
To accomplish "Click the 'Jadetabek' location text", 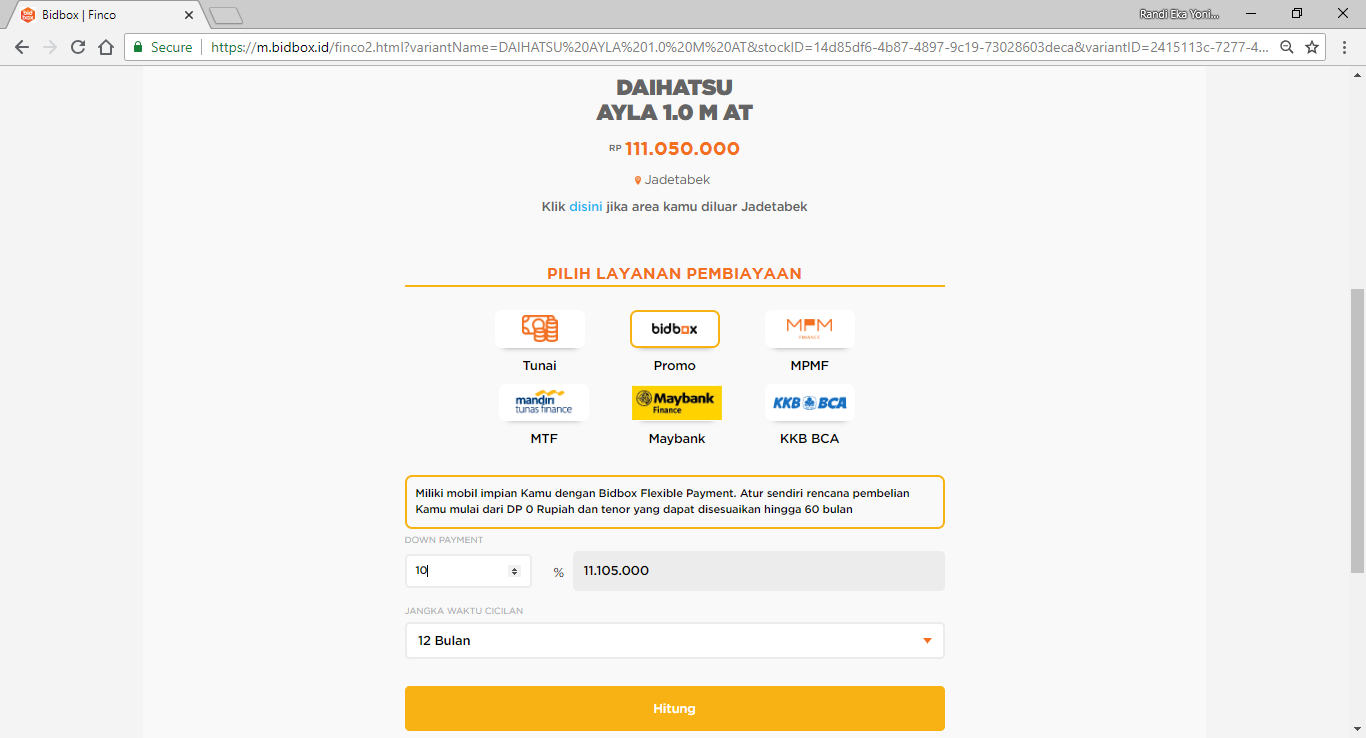I will [x=678, y=180].
